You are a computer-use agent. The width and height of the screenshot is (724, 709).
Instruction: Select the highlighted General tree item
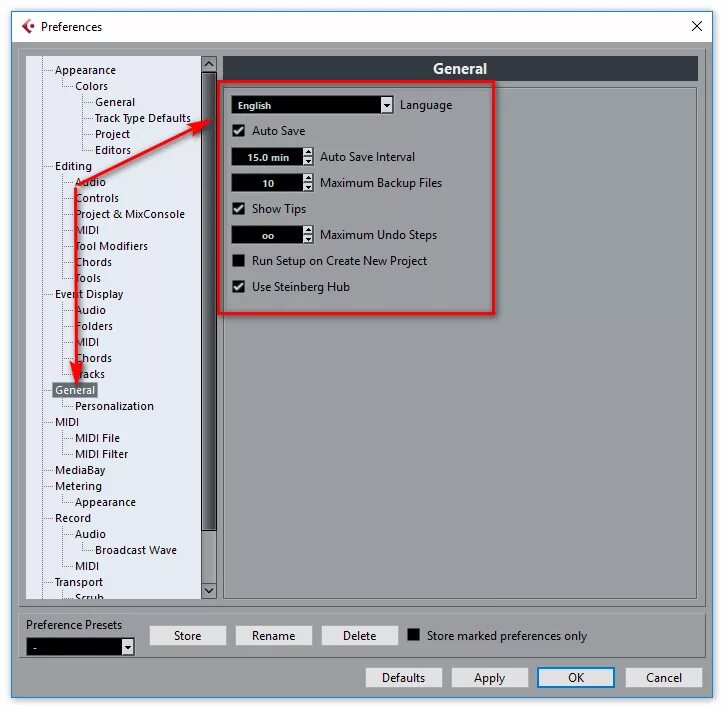(x=75, y=390)
